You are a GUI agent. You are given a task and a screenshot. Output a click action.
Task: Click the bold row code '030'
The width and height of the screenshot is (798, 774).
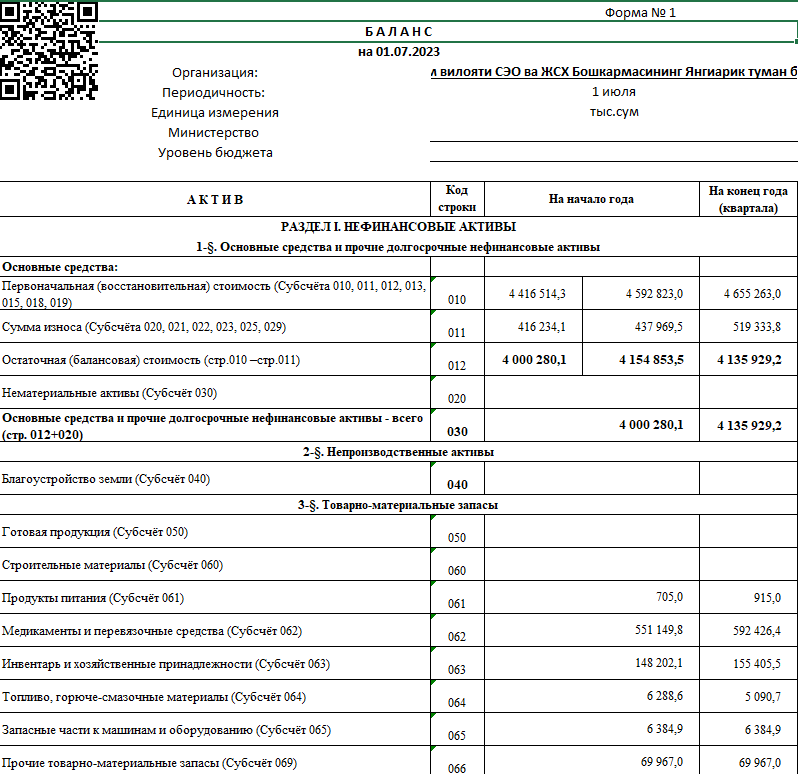tap(457, 432)
